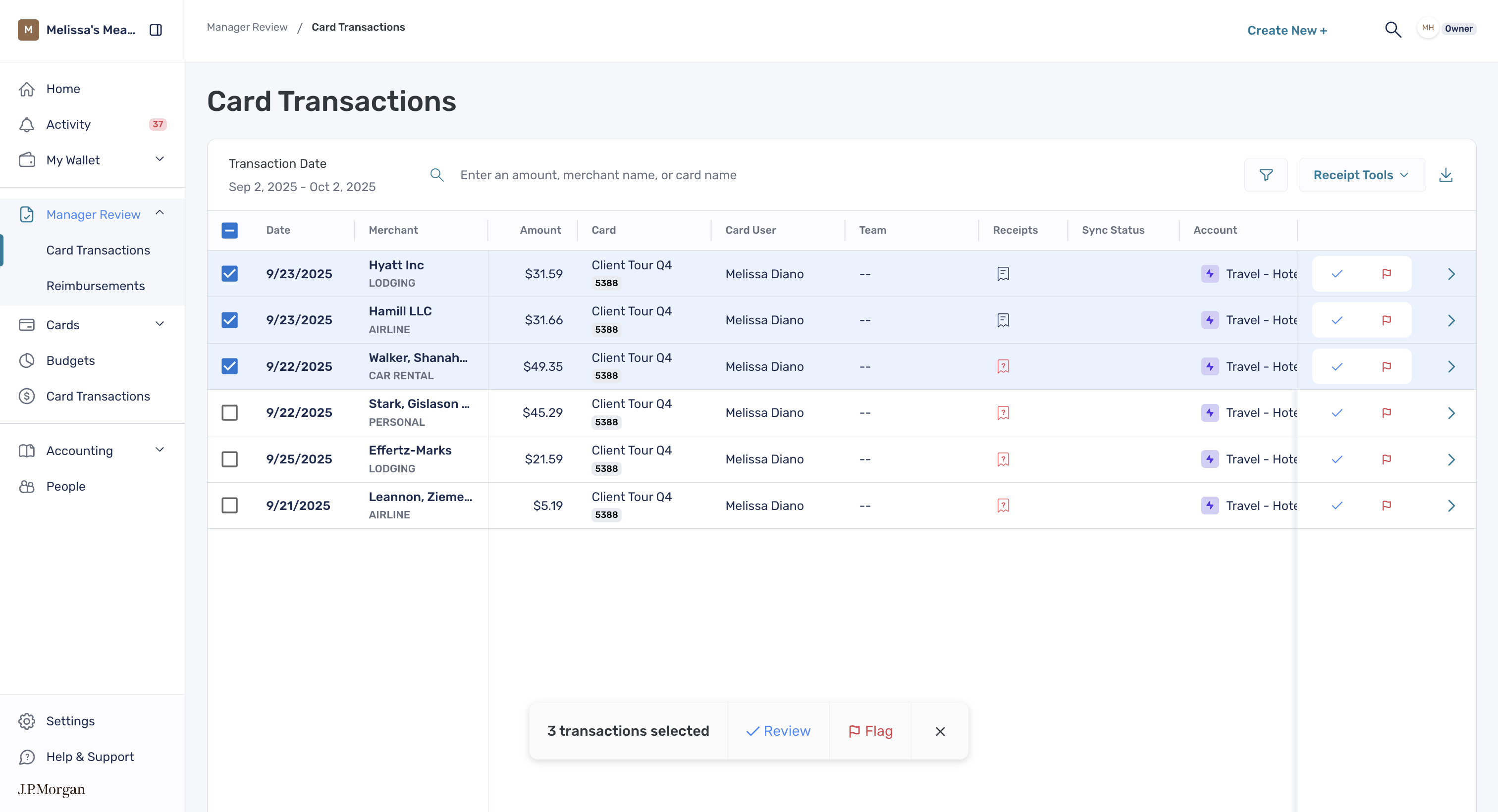Flag the Stark, Gislason transaction
The height and width of the screenshot is (812, 1498).
click(1387, 413)
